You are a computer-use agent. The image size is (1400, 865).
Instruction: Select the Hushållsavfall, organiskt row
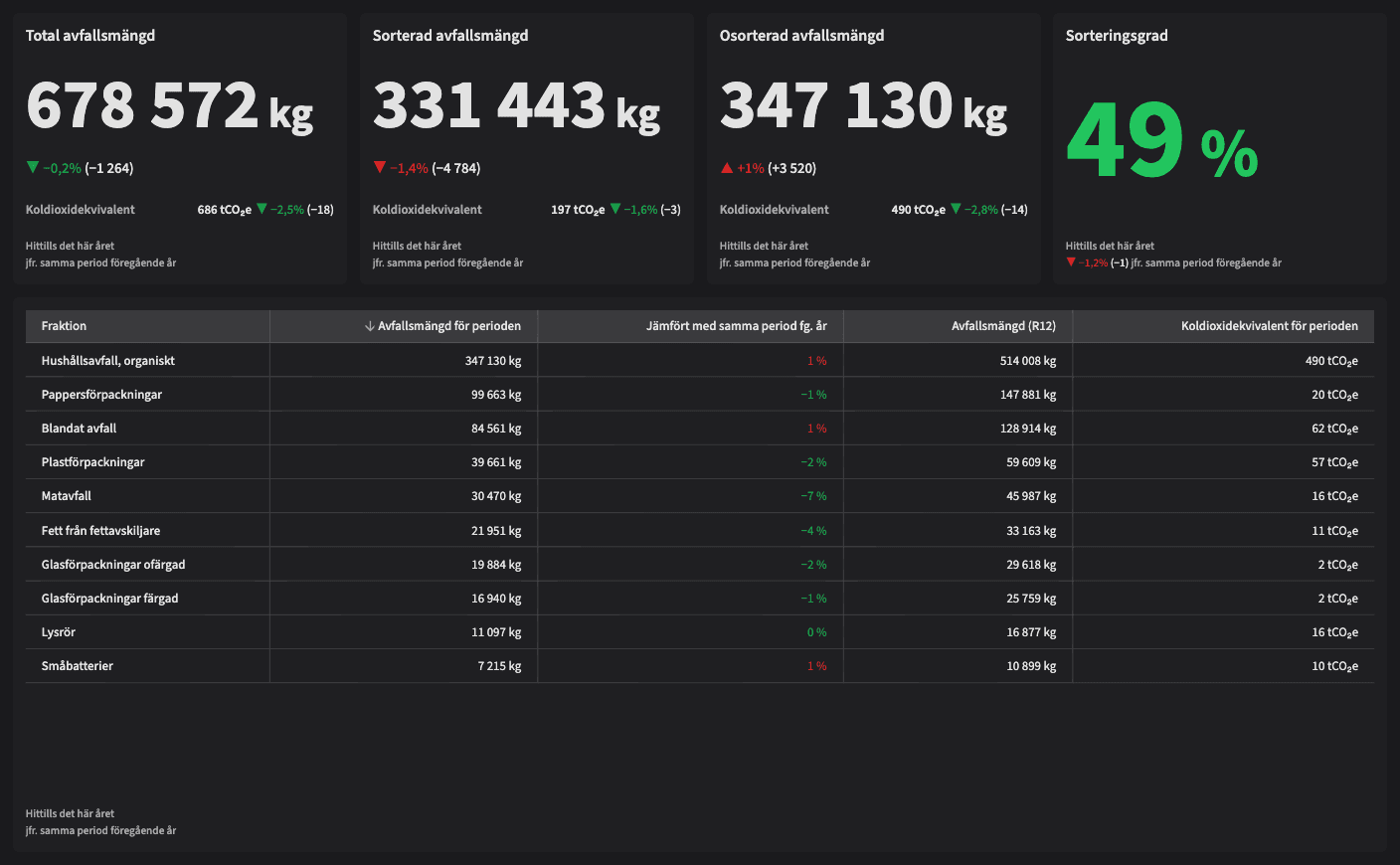coord(108,361)
